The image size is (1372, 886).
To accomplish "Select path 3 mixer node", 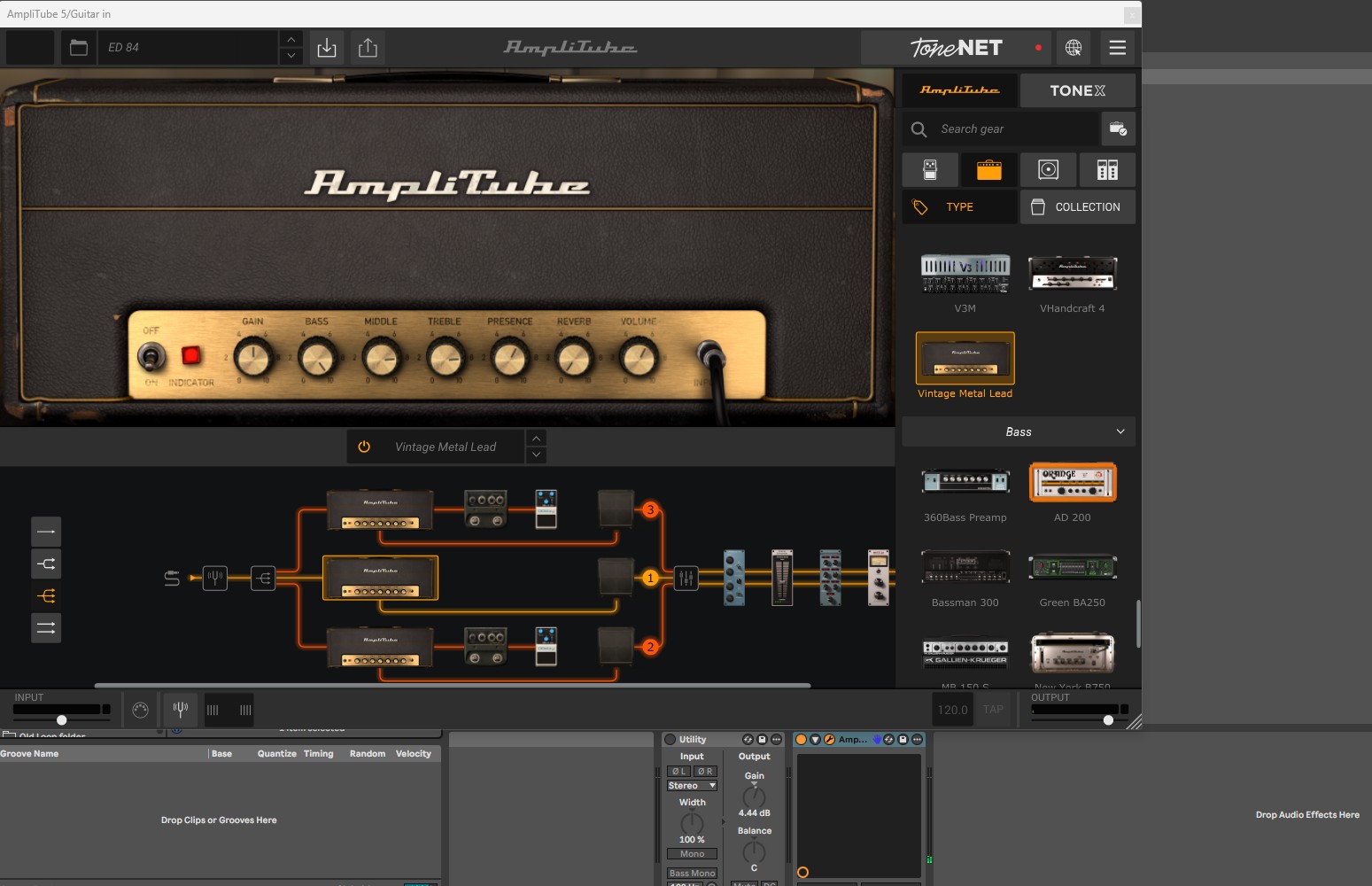I will click(650, 509).
